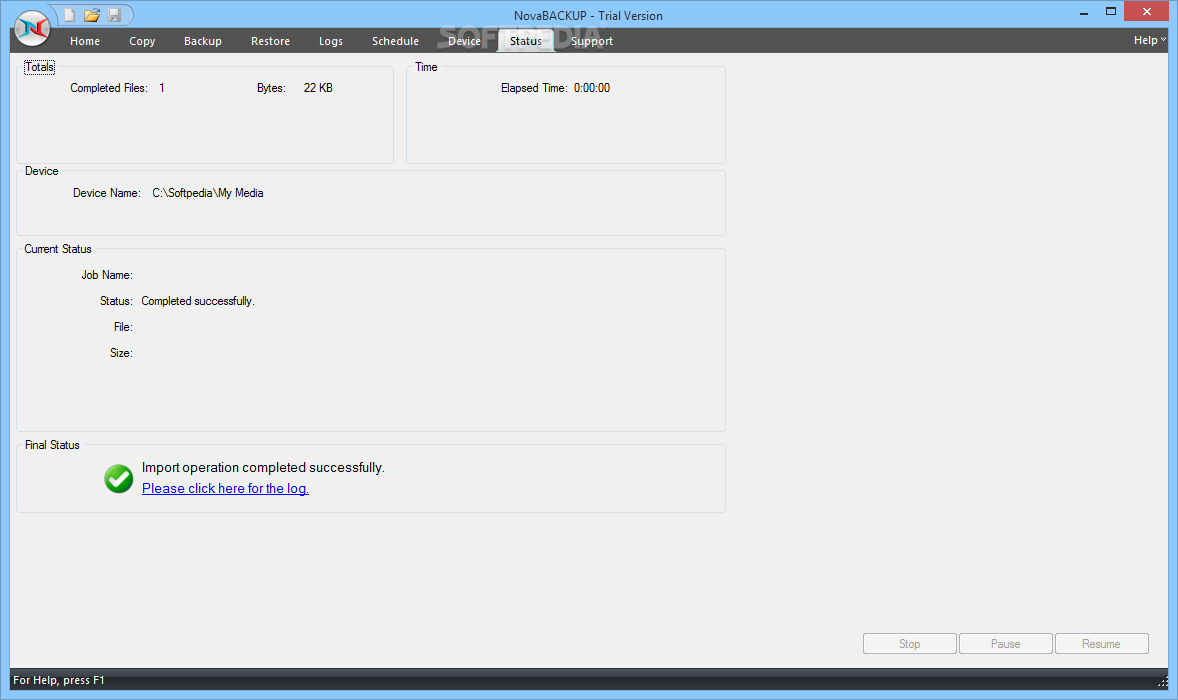The width and height of the screenshot is (1178, 700).
Task: Click the window resize grip in status bar
Action: [x=1162, y=681]
